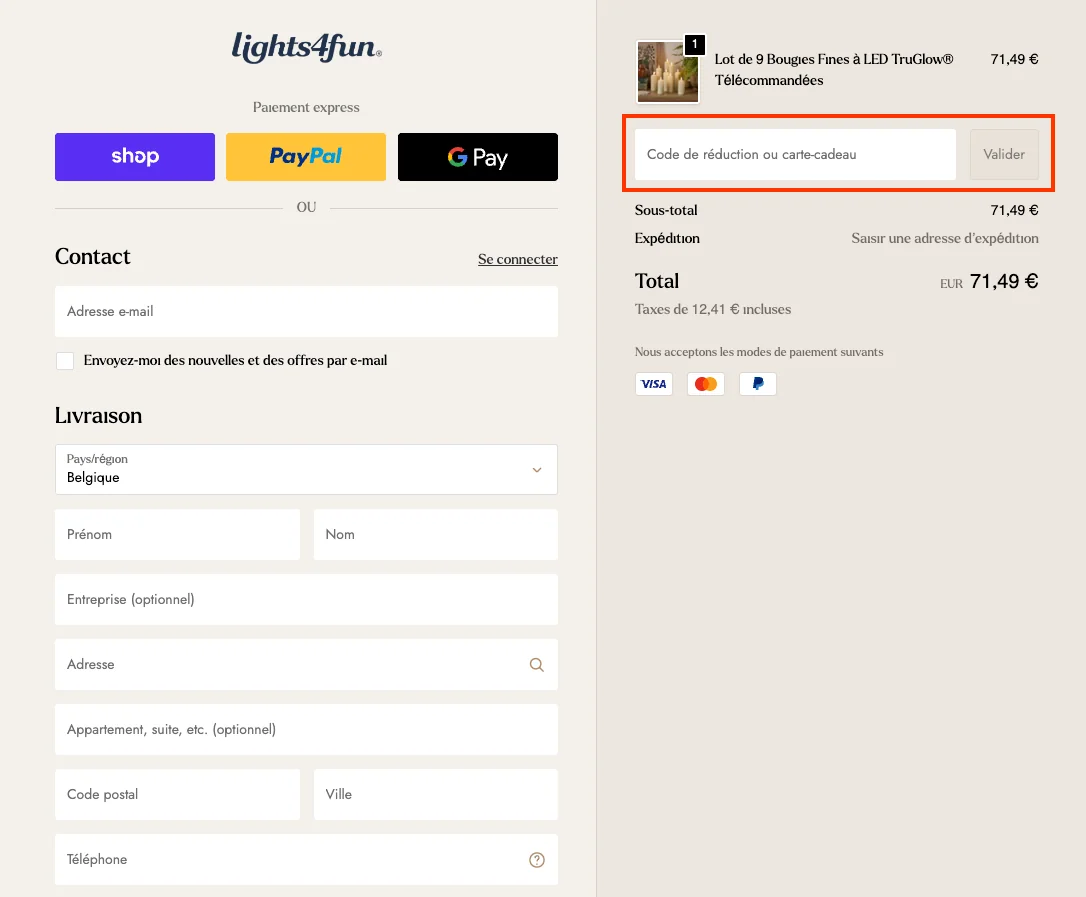Image resolution: width=1086 pixels, height=897 pixels.
Task: Click the PayPal accepted payment icon
Action: pyautogui.click(x=757, y=383)
